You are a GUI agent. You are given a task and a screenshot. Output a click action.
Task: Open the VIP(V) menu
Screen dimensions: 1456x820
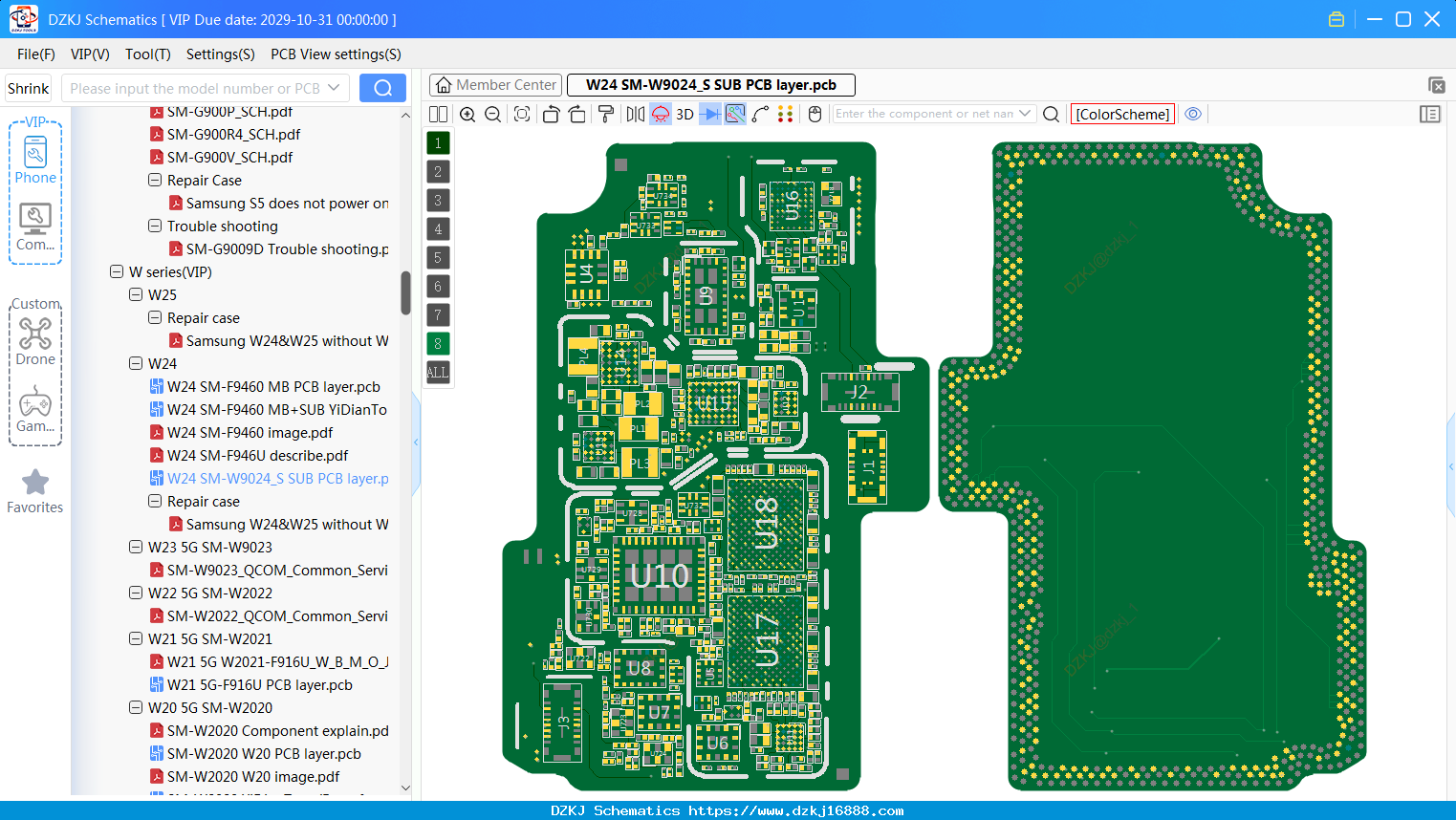(90, 54)
